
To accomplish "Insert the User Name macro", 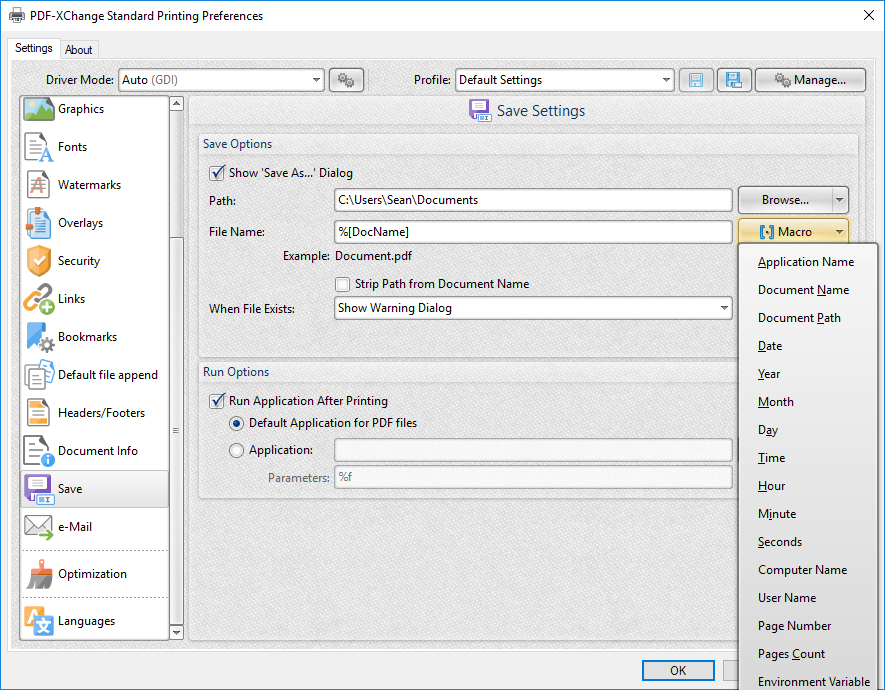I will [x=808, y=598].
